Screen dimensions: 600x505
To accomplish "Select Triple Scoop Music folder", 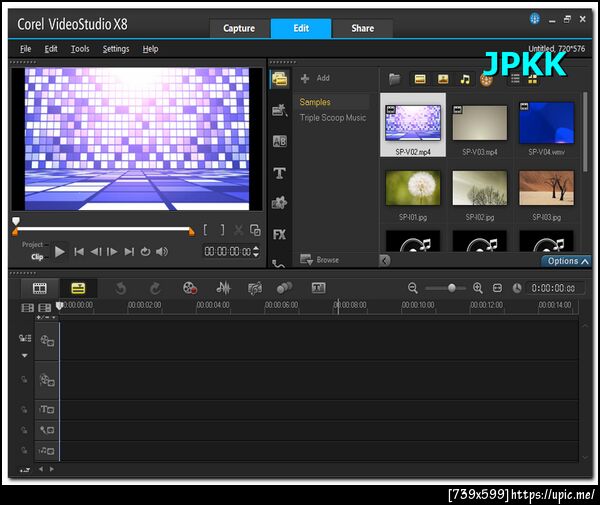I will coord(333,118).
